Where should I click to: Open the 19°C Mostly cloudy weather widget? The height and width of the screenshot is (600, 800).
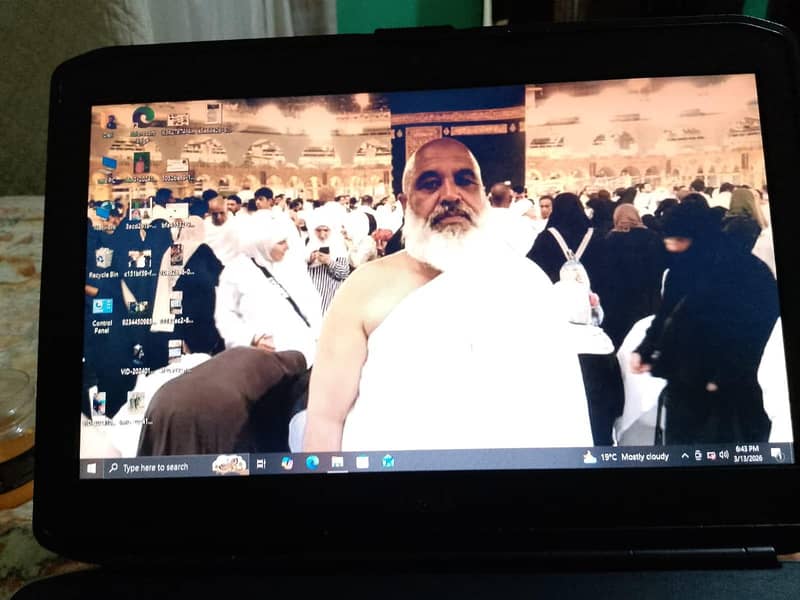pos(627,457)
